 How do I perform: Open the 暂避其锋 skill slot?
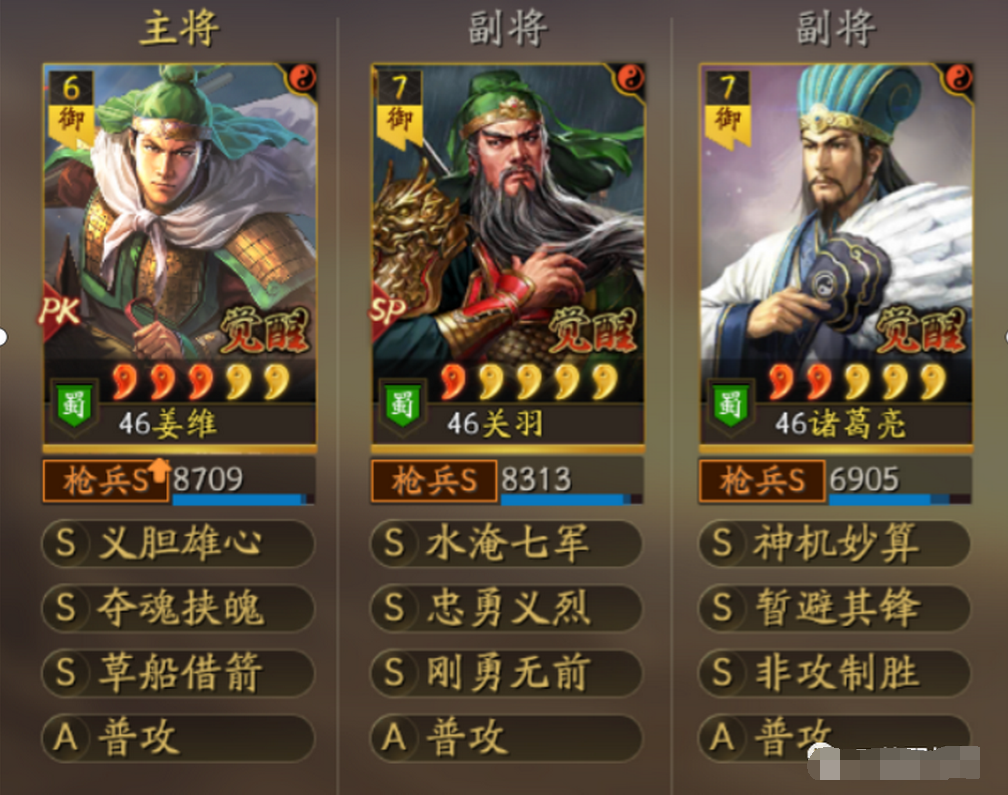(834, 608)
